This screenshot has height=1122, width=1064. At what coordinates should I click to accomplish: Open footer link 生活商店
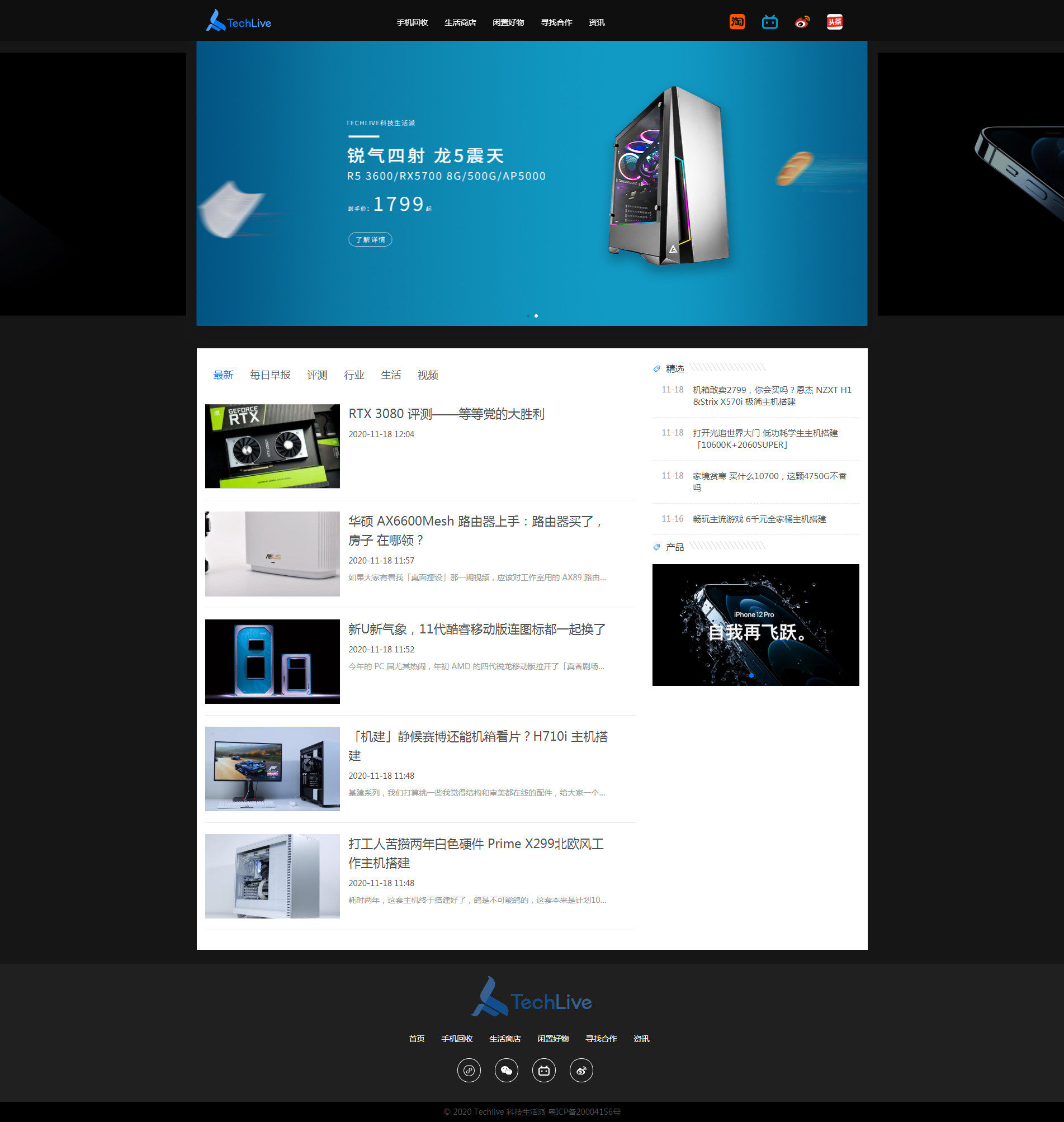point(505,1039)
